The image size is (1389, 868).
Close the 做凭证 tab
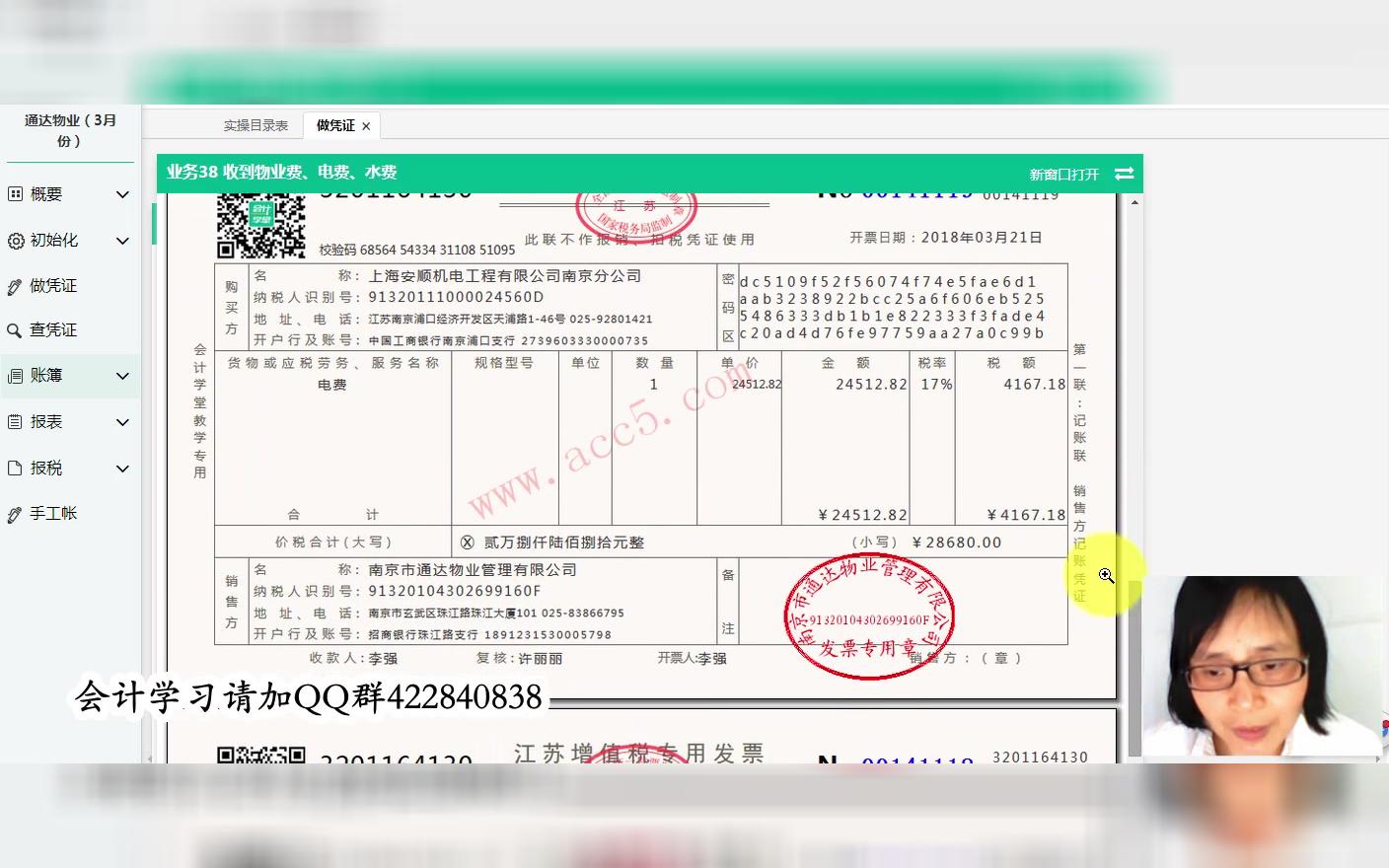366,126
